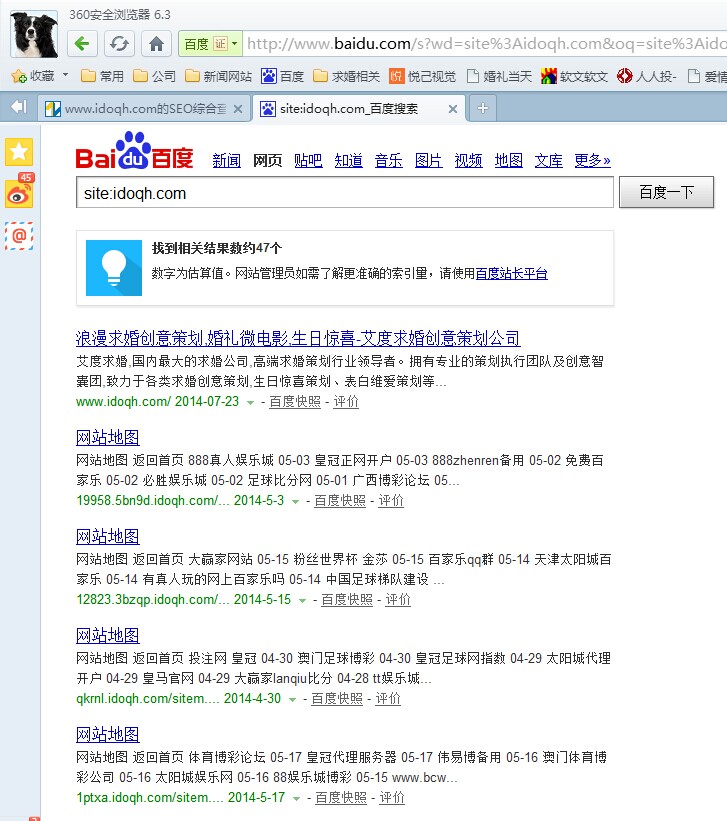Click the dog profile avatar

point(35,34)
